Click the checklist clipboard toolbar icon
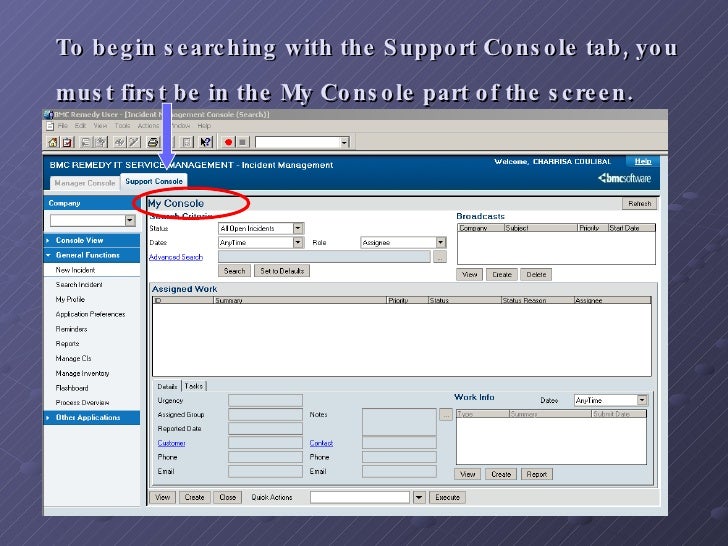Viewport: 728px width, 546px height. [67, 142]
